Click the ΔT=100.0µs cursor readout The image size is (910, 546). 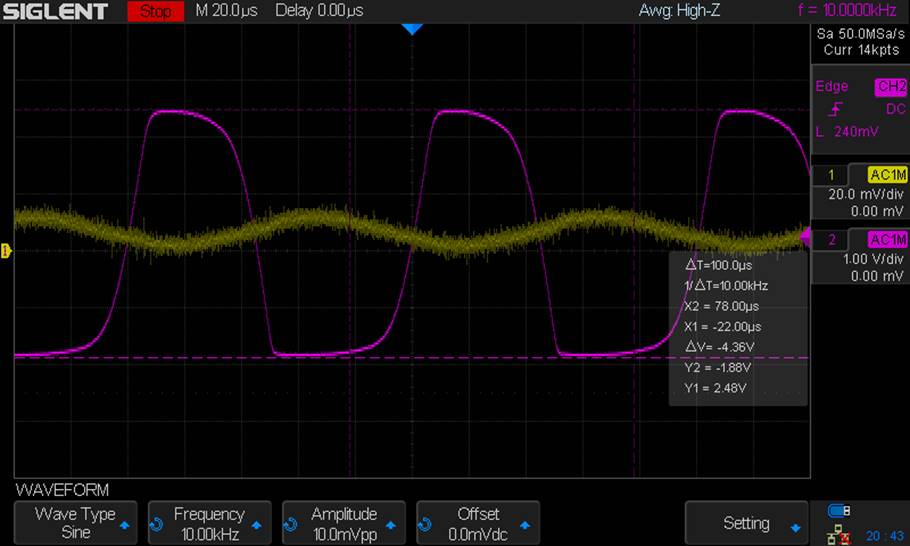[718, 265]
